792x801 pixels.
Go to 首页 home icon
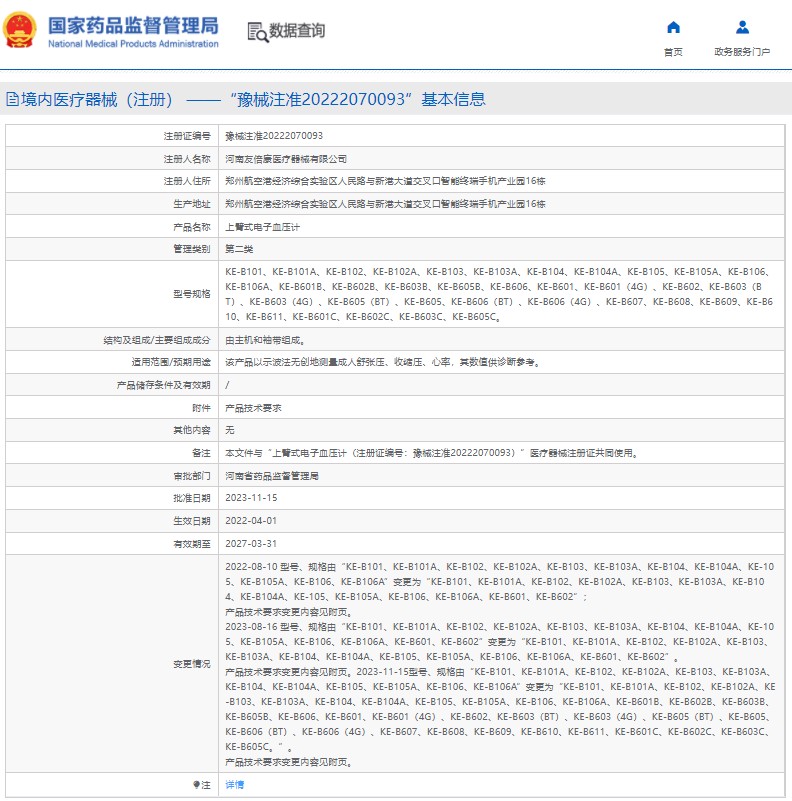click(673, 27)
